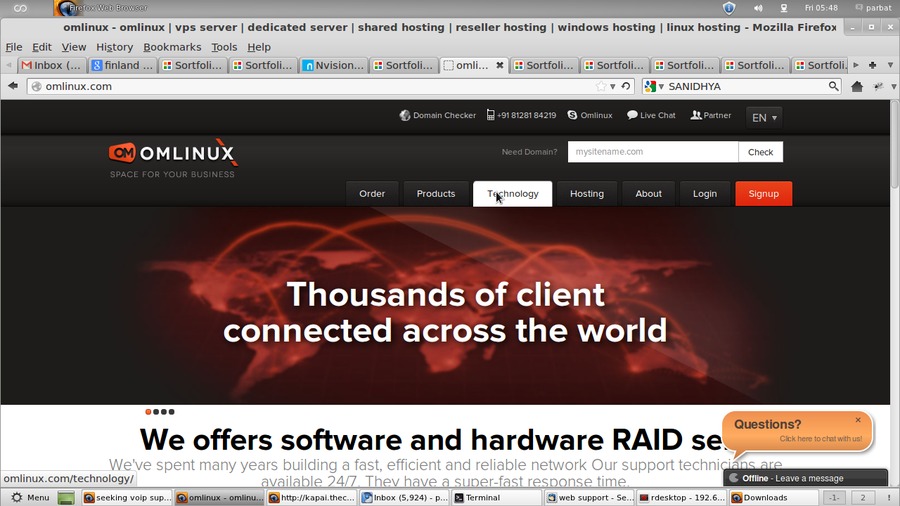
Task: Switch to the finland tab
Action: [x=122, y=65]
